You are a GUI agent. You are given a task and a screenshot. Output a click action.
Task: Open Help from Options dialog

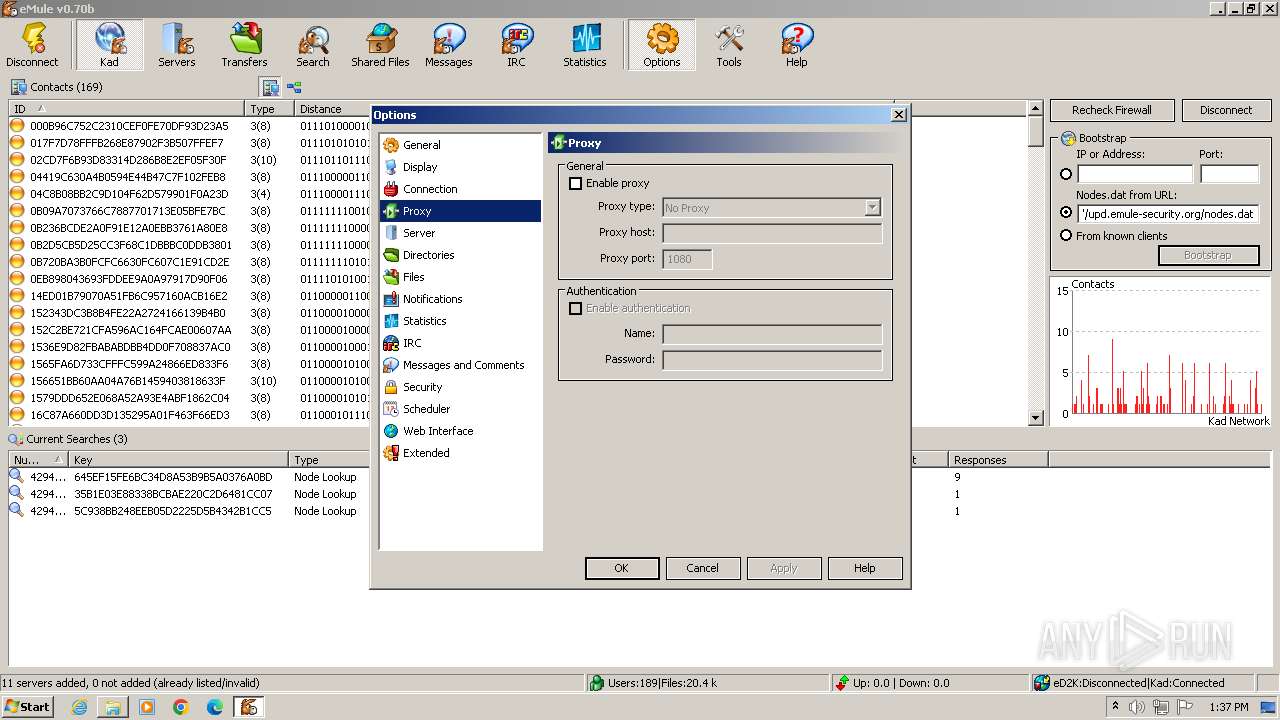(x=865, y=568)
